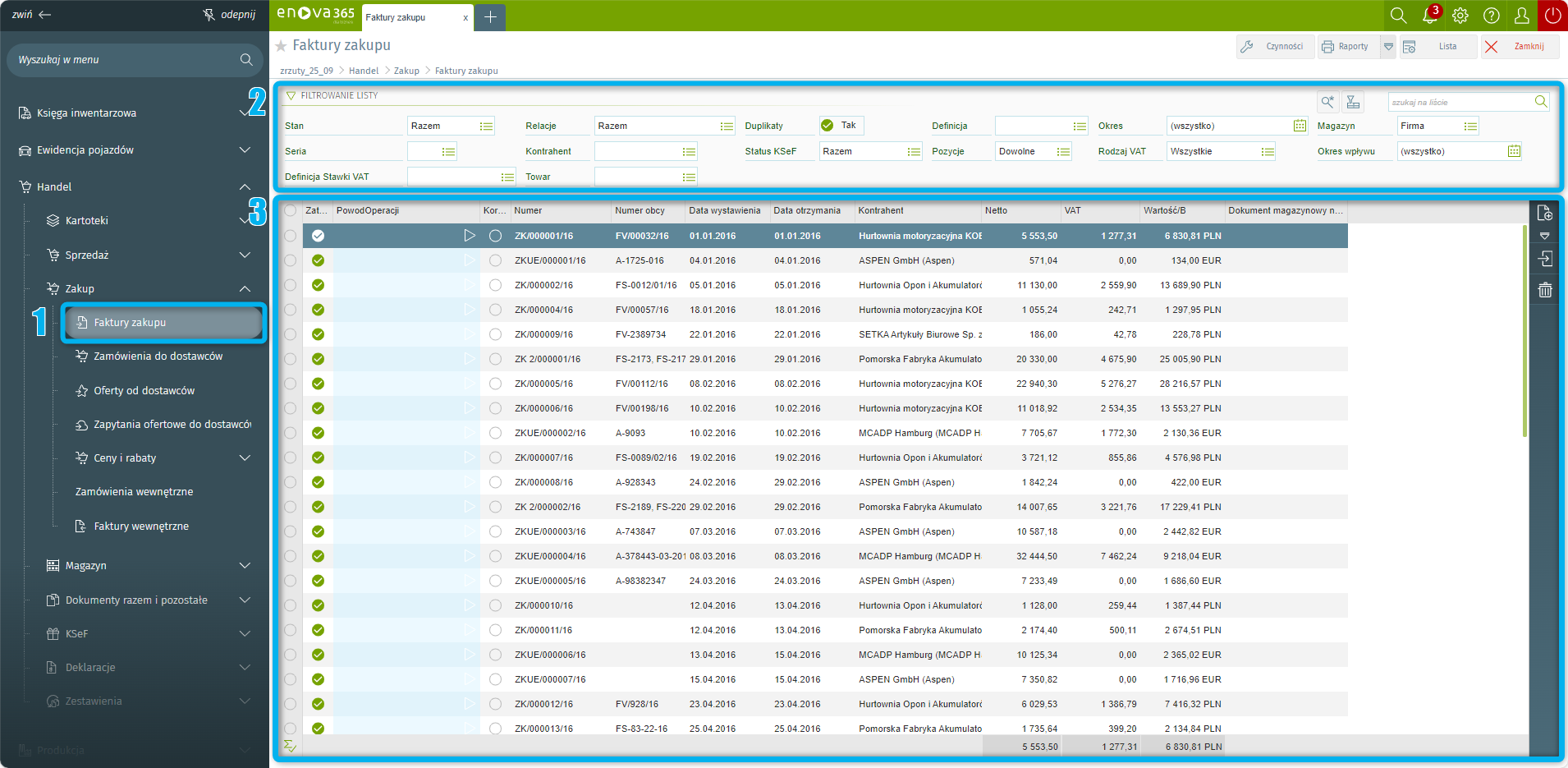The width and height of the screenshot is (1568, 768).
Task: Open the Raporty dropdown arrow
Action: (x=1388, y=47)
